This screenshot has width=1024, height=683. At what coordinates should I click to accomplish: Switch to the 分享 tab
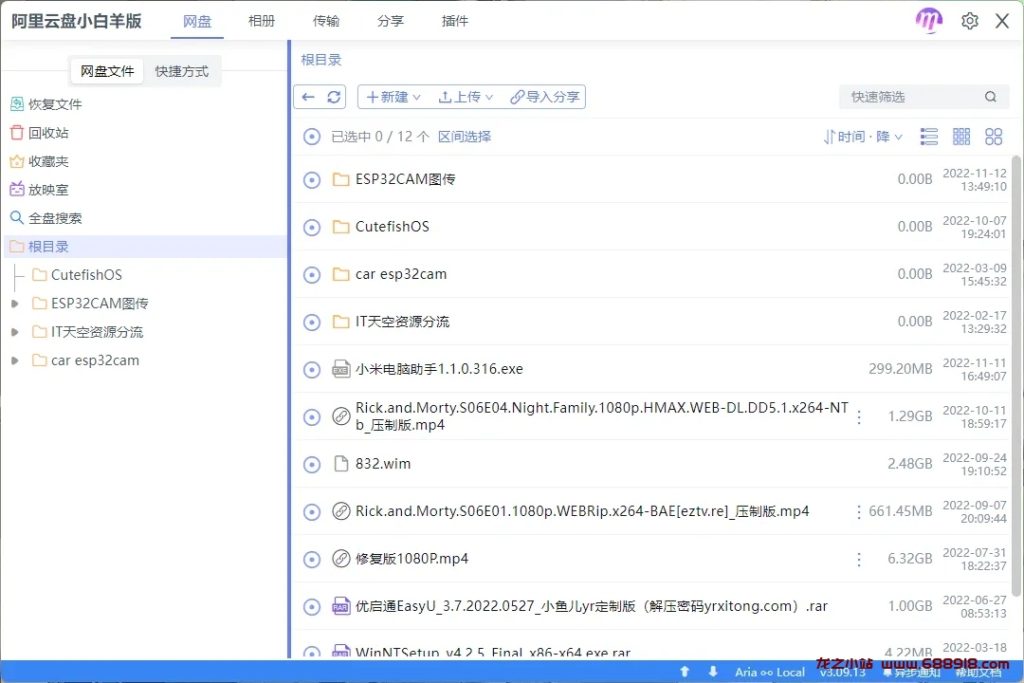pyautogui.click(x=391, y=21)
